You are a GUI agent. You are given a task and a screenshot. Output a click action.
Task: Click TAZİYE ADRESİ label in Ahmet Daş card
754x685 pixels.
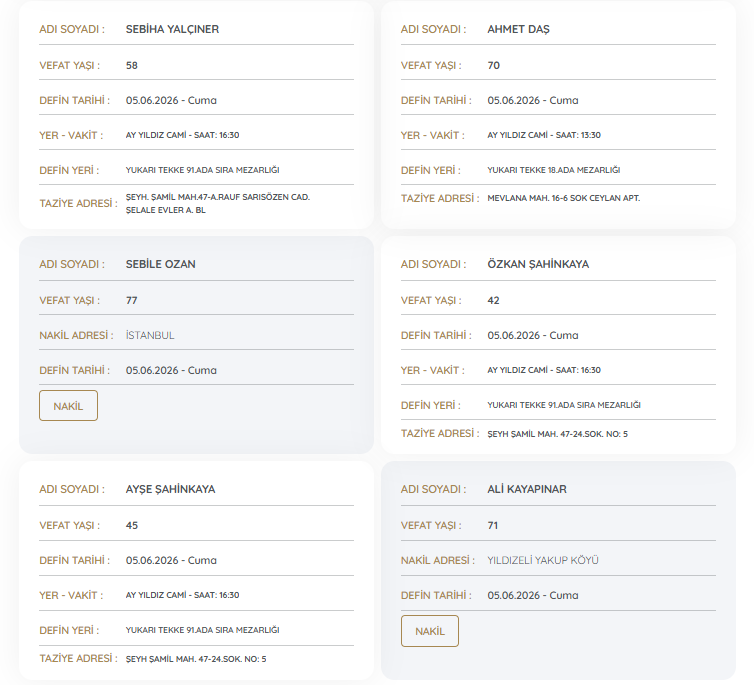[440, 198]
